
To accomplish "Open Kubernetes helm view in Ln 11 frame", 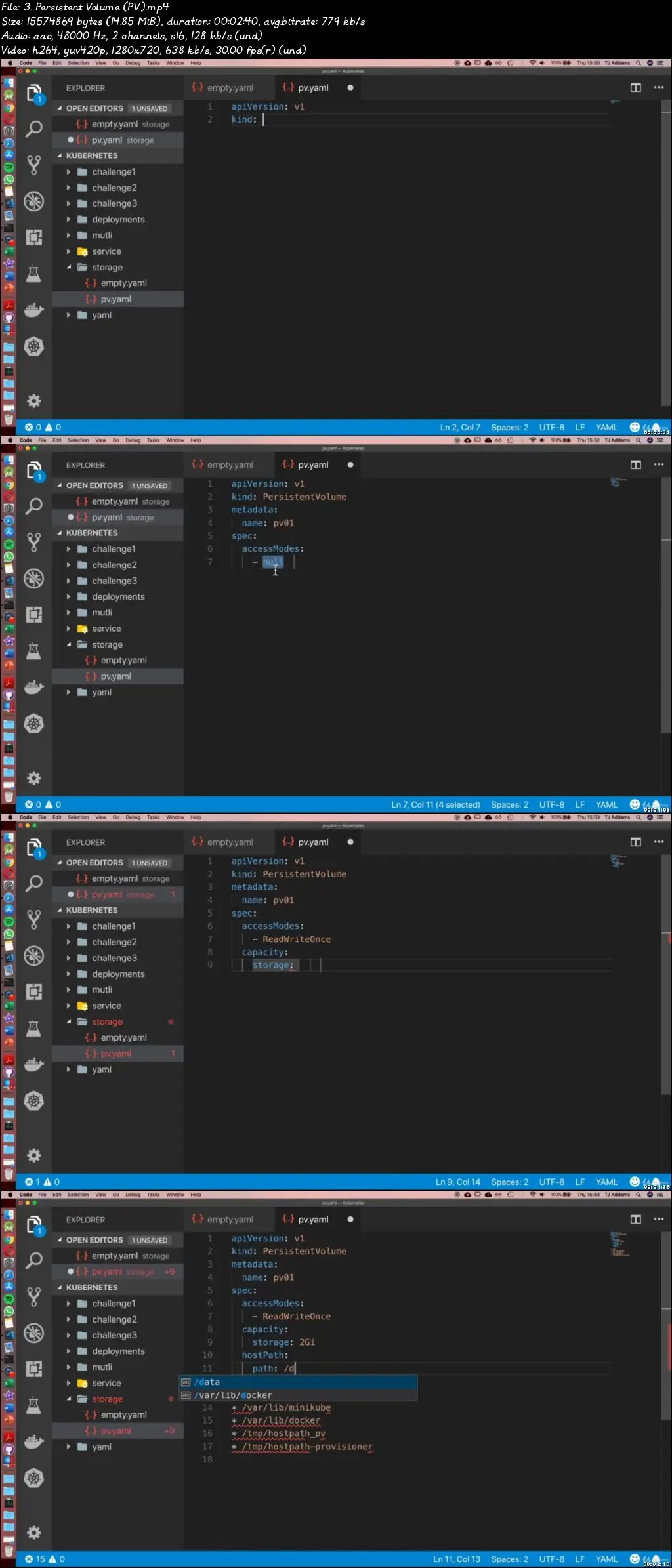I will (34, 1477).
